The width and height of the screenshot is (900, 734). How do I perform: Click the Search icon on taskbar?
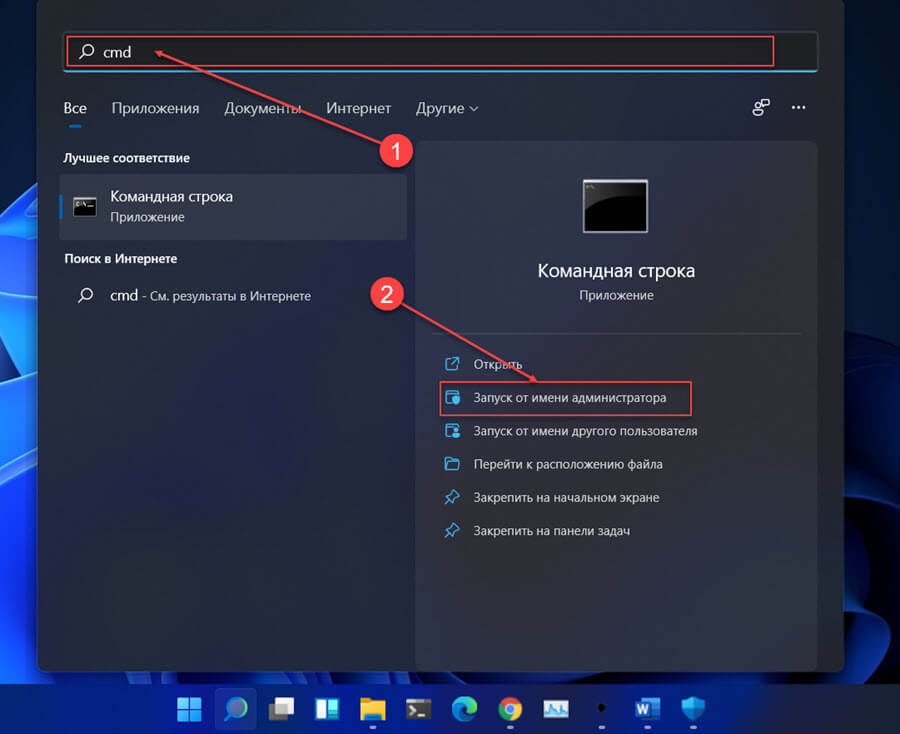(x=235, y=709)
